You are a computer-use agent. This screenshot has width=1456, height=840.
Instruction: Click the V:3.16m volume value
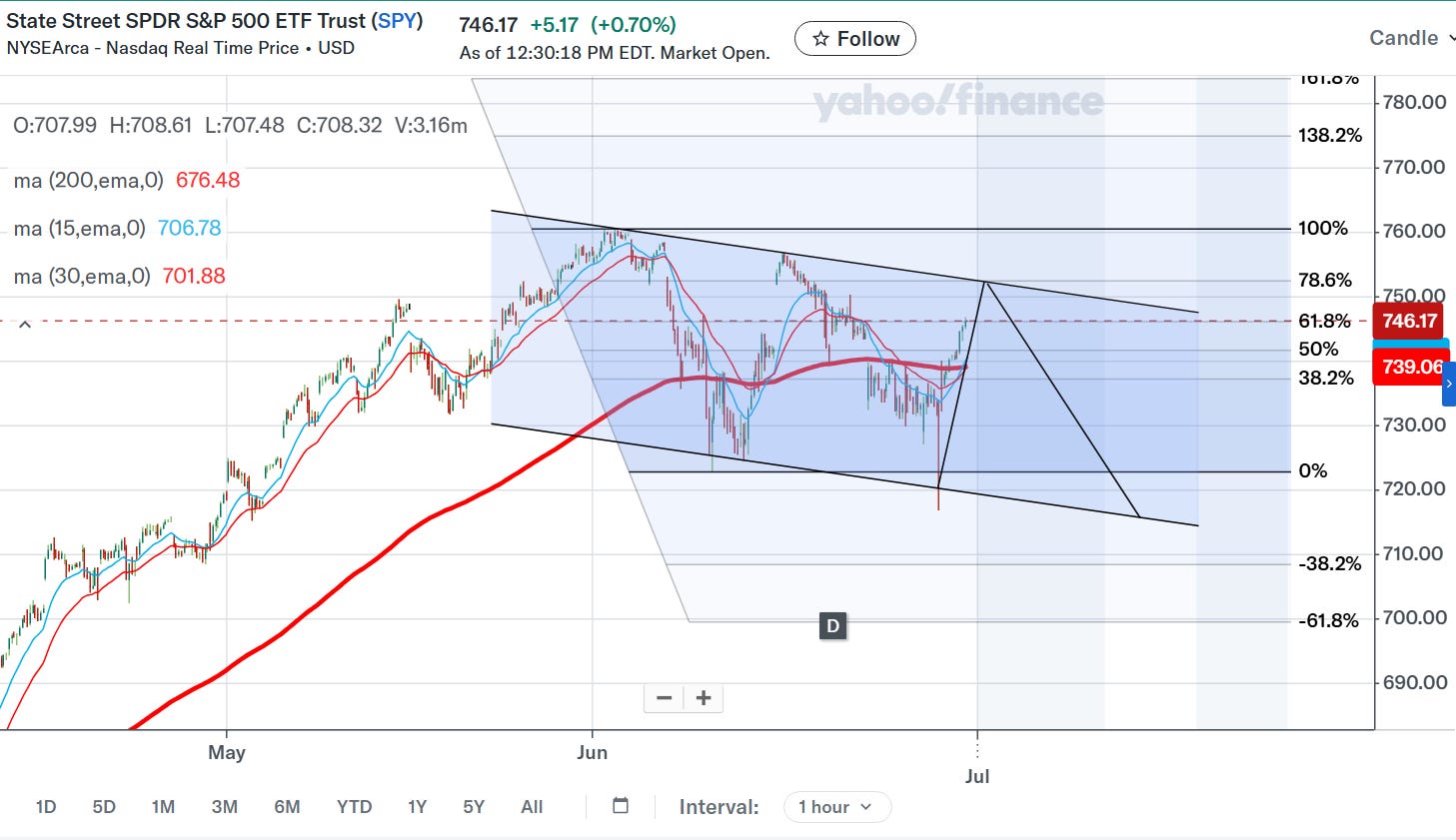[431, 126]
